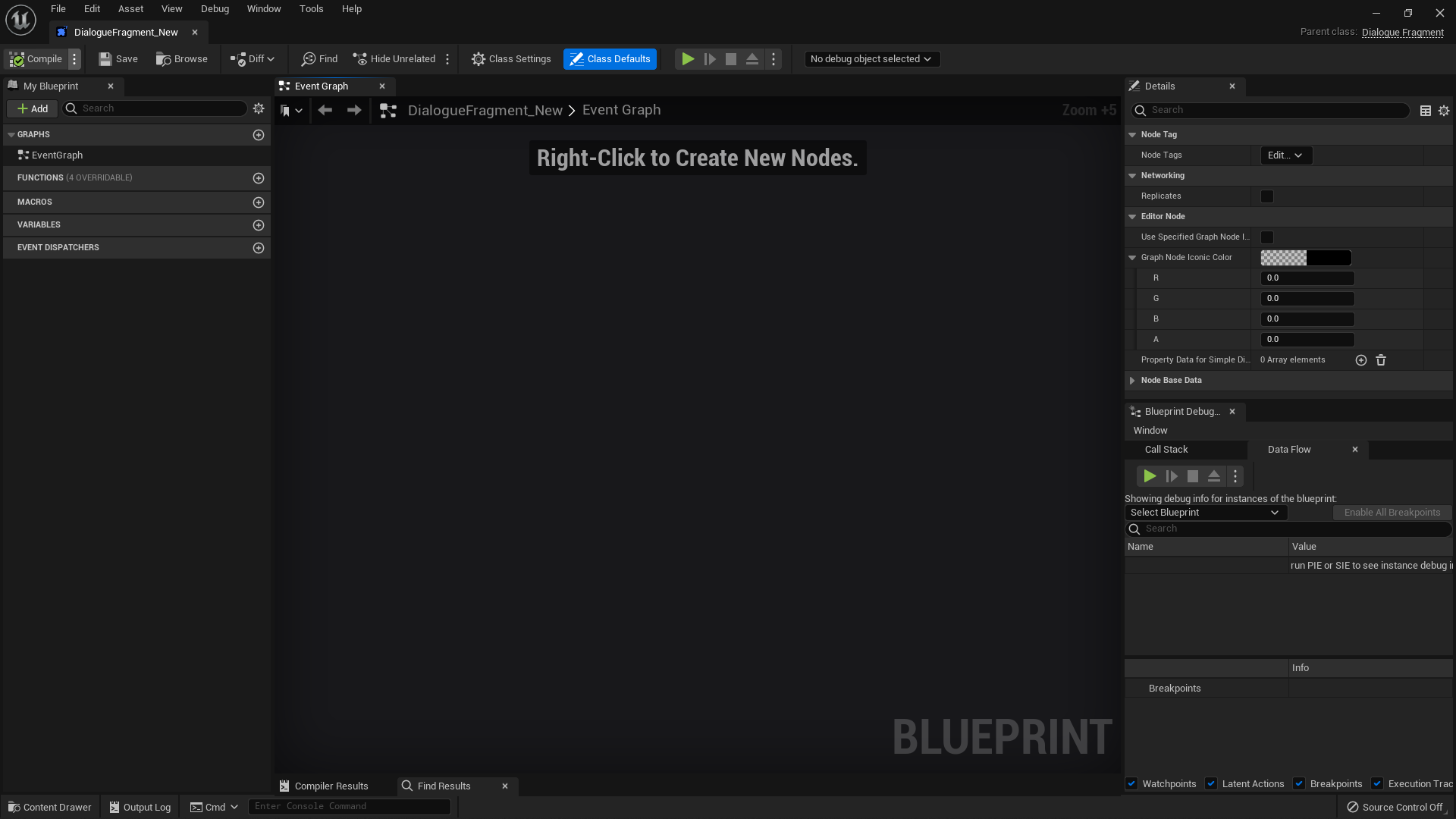This screenshot has height=819, width=1456.
Task: Uncheck the Watchpoints checkbox
Action: tap(1131, 784)
